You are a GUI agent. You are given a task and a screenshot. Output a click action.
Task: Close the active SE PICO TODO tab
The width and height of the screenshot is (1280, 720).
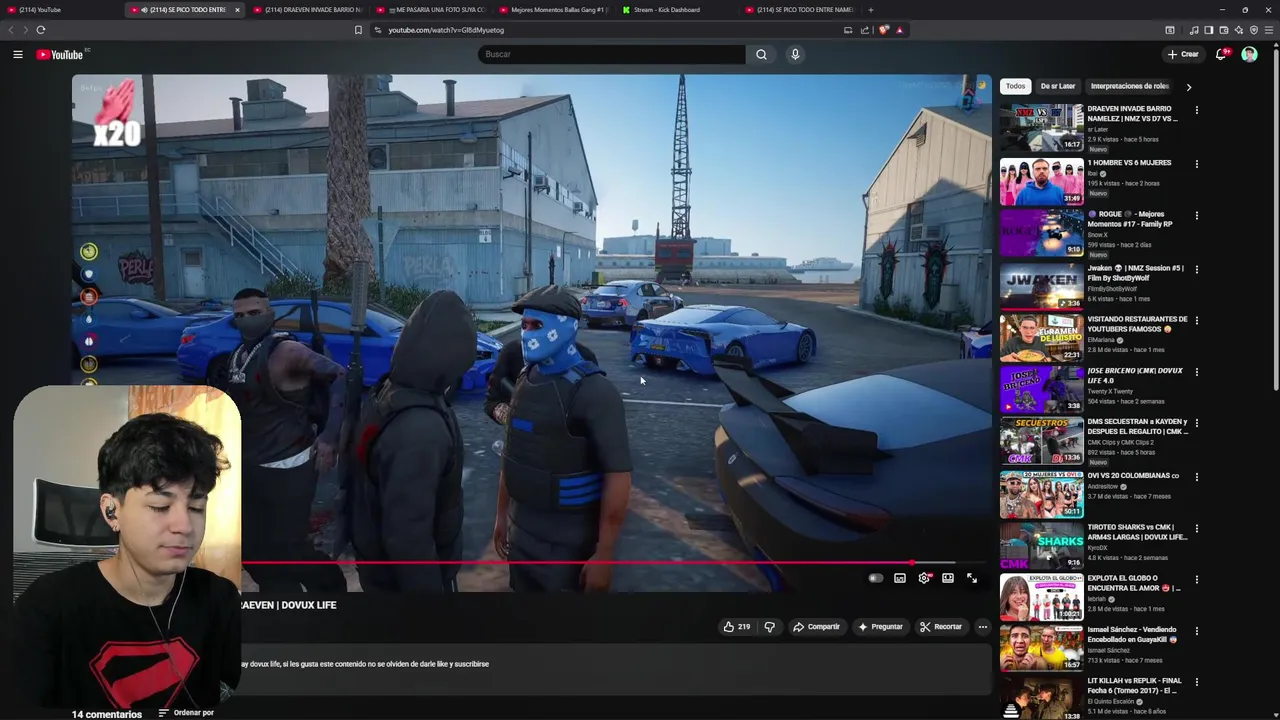237,10
